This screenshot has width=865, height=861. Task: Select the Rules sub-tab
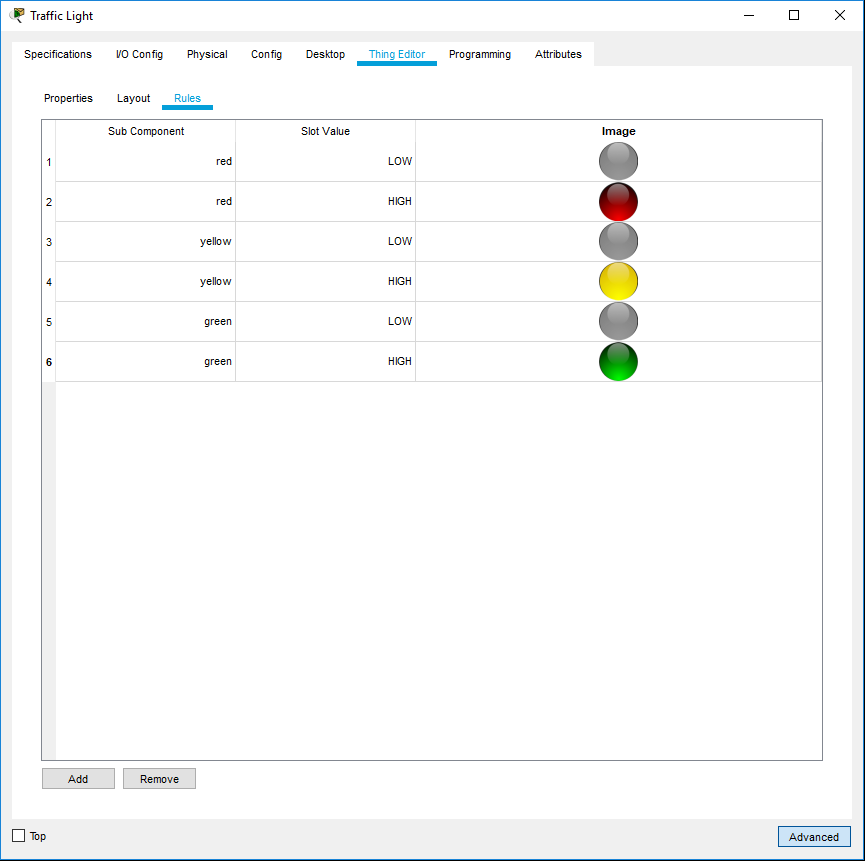(x=188, y=98)
